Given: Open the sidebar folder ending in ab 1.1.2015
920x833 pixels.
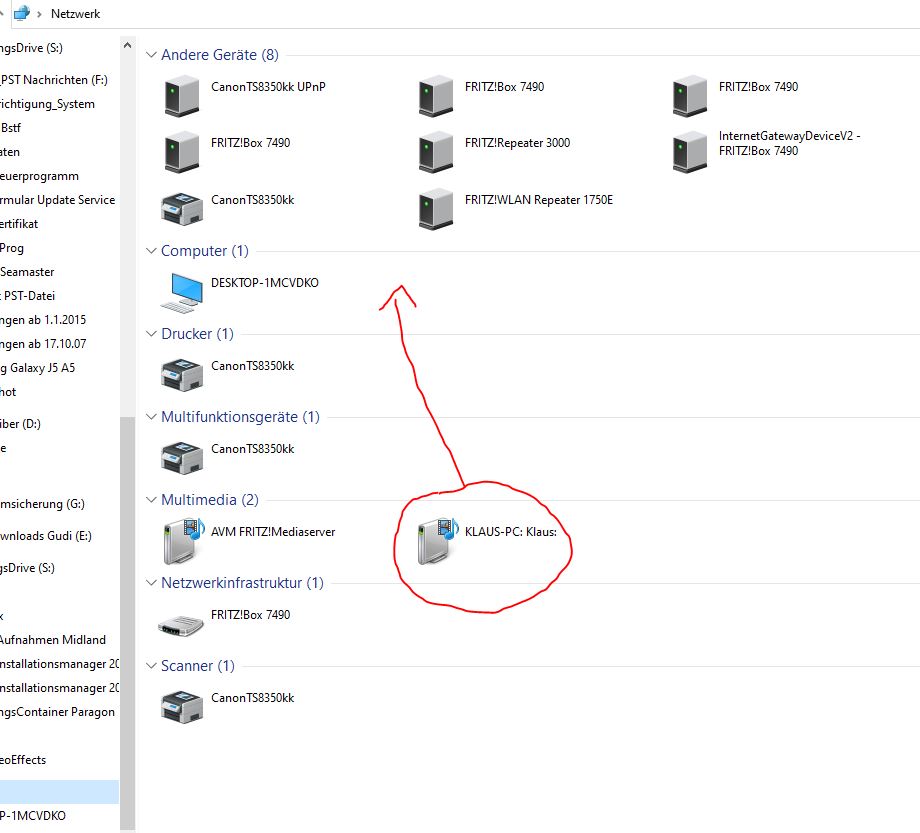Looking at the screenshot, I should pos(43,320).
